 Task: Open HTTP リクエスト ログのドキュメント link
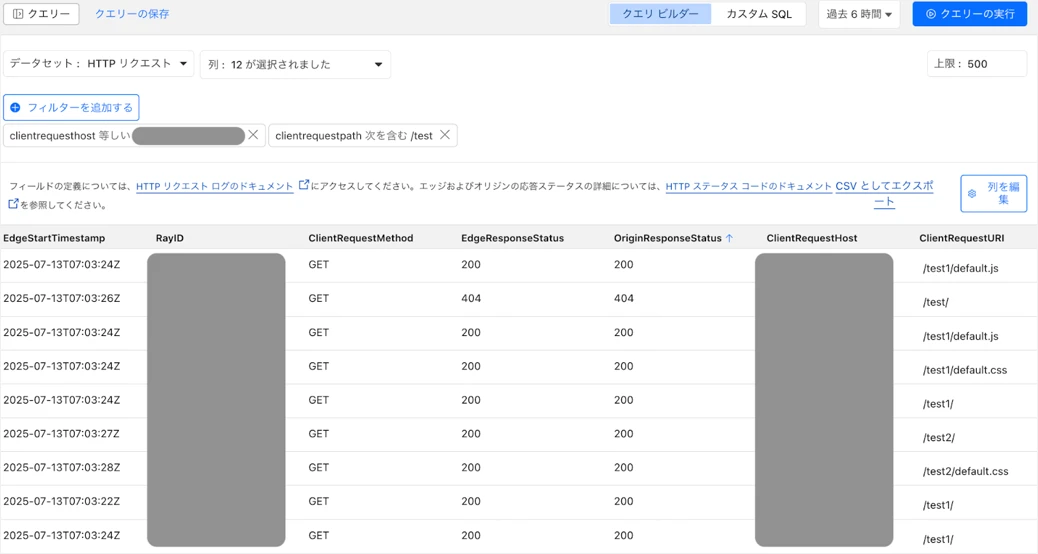215,186
